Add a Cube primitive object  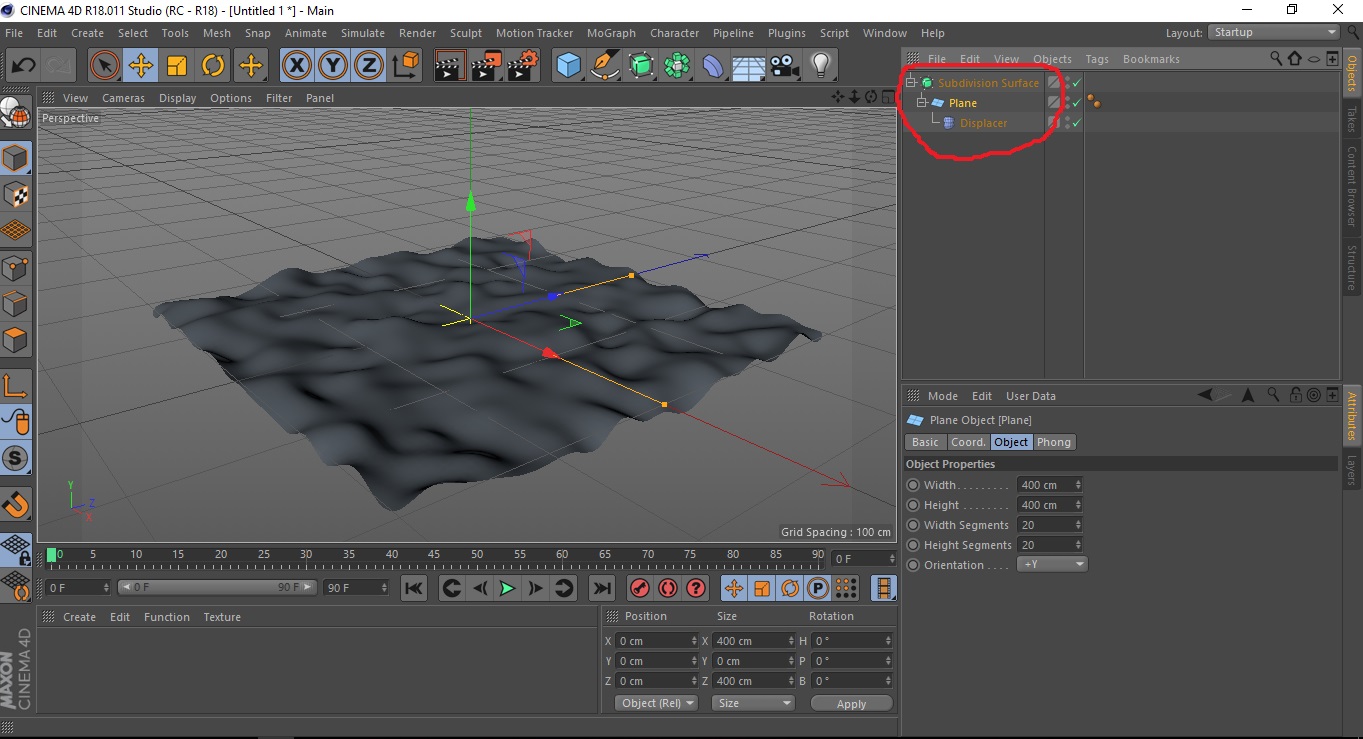(569, 66)
